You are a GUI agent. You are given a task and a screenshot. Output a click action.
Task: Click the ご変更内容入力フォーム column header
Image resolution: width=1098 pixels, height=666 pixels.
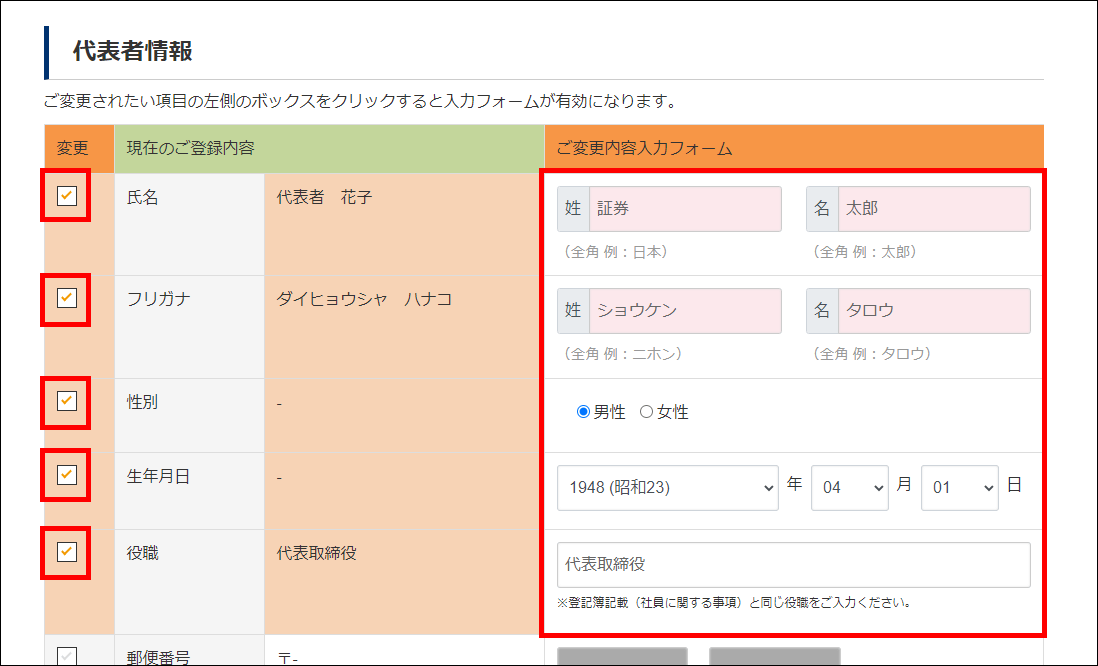(x=644, y=149)
